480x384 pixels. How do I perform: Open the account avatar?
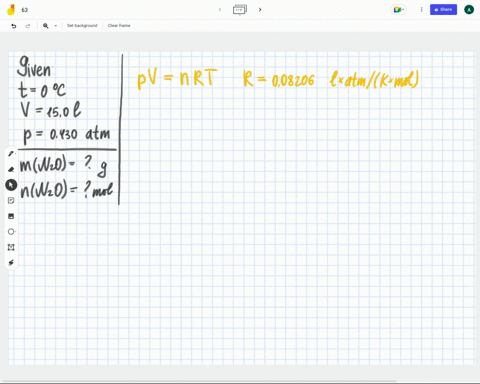469,10
